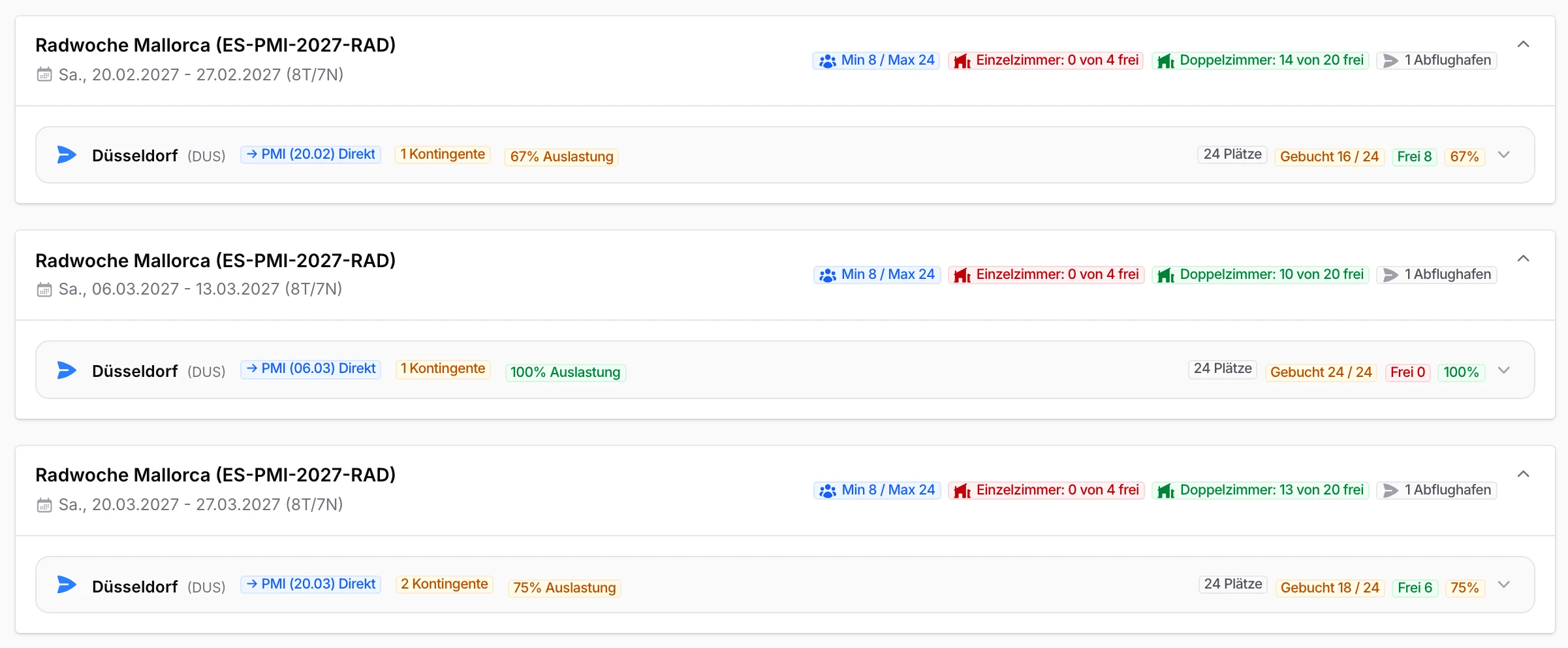1568x648 pixels.
Task: Click the calendar icon beside 20.03.2027 date
Action: 44,505
